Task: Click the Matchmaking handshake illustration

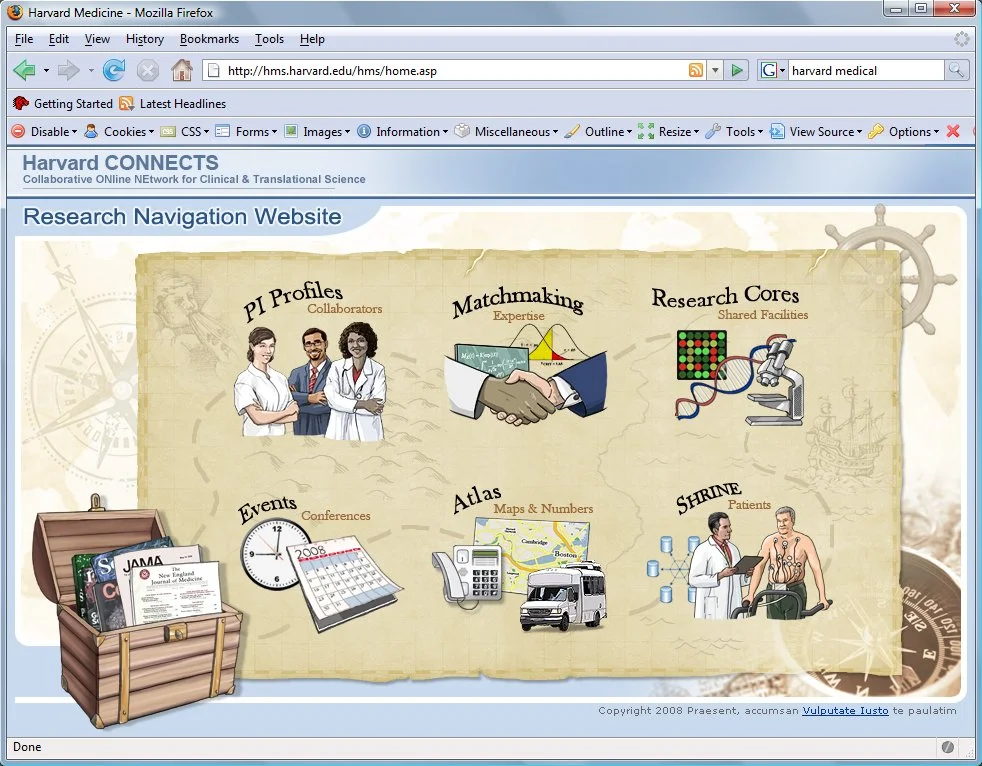Action: (525, 374)
